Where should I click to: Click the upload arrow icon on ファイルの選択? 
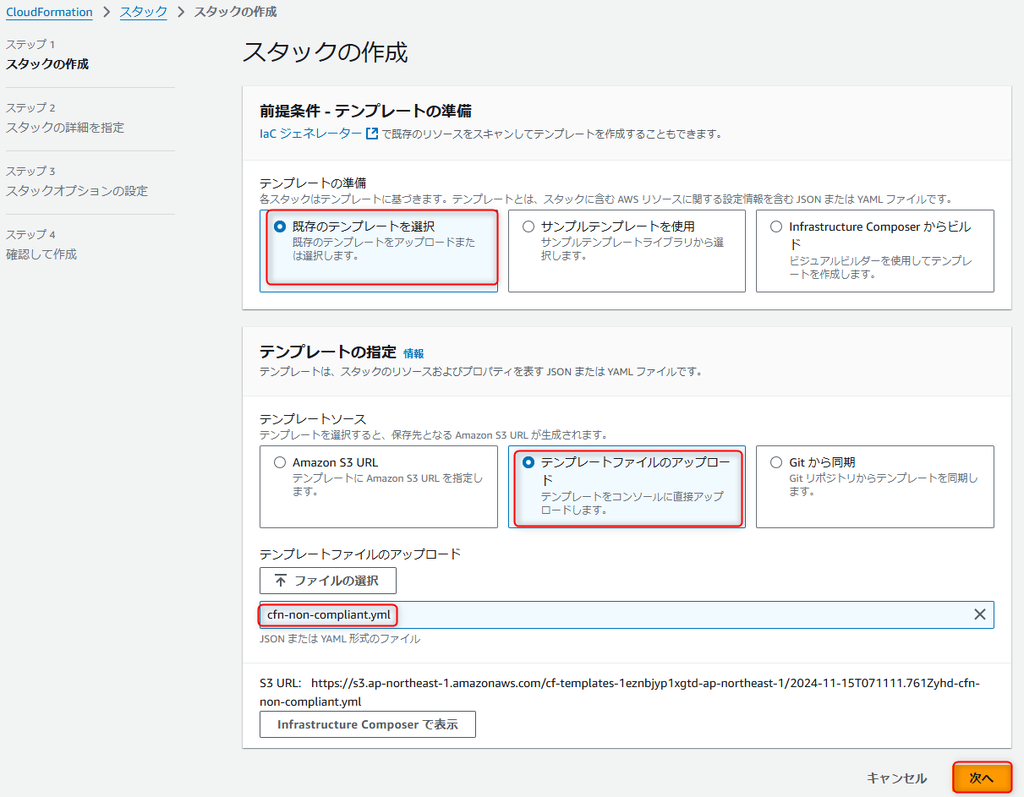click(x=281, y=580)
